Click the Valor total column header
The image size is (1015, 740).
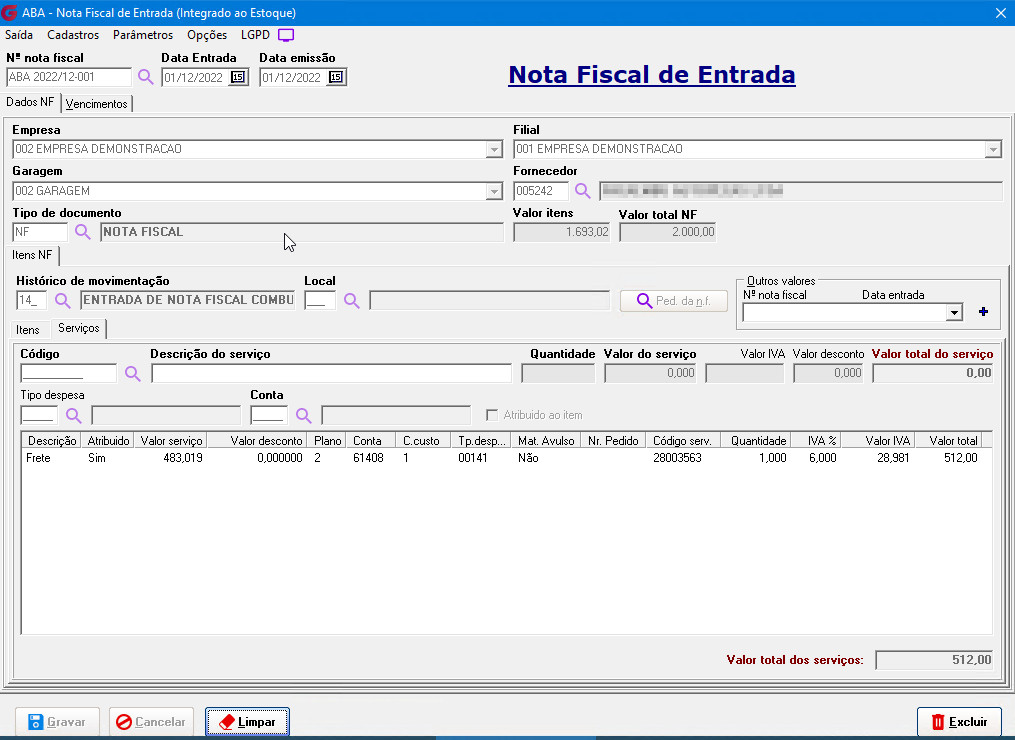tap(948, 441)
